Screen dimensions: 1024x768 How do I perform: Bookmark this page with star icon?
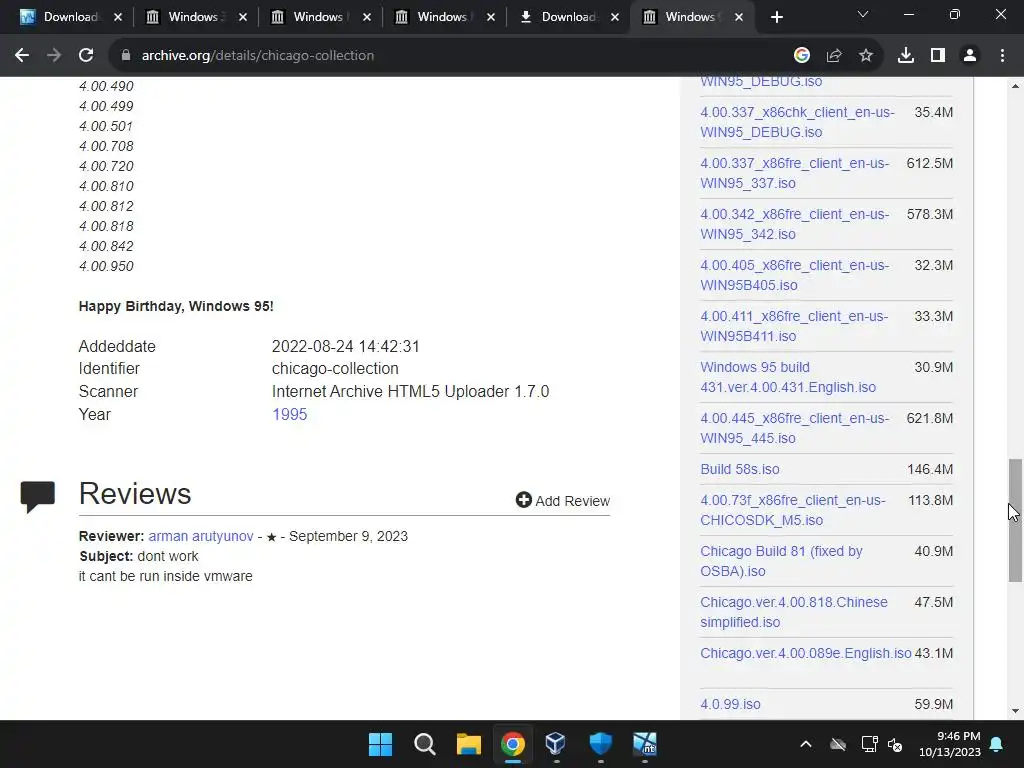click(x=865, y=56)
